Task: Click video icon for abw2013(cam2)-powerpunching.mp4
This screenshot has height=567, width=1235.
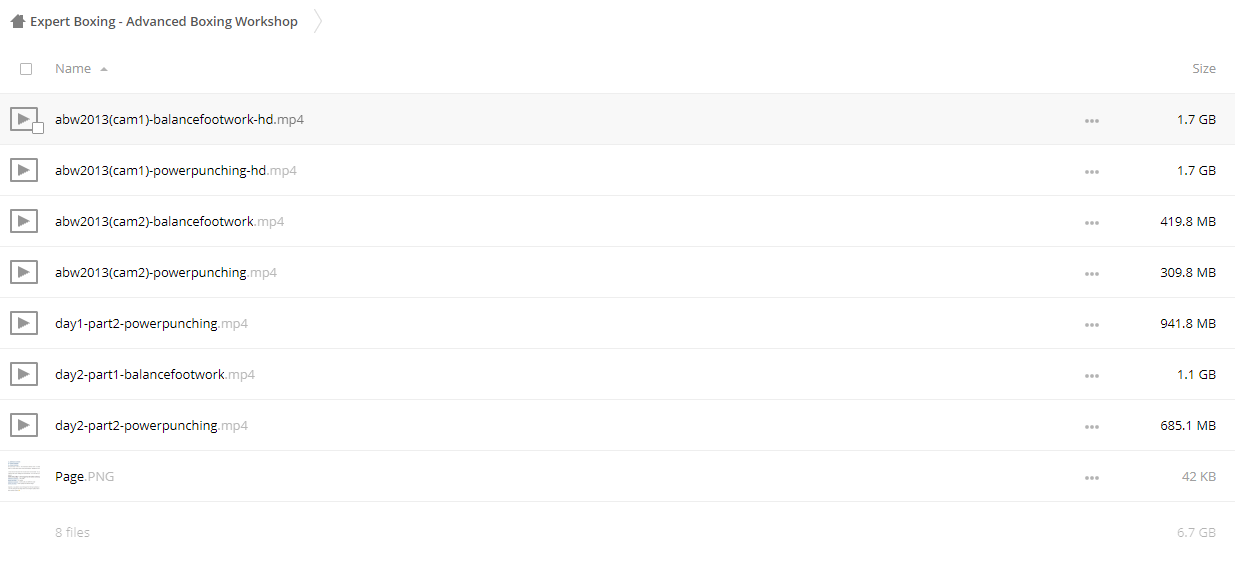Action: tap(24, 272)
